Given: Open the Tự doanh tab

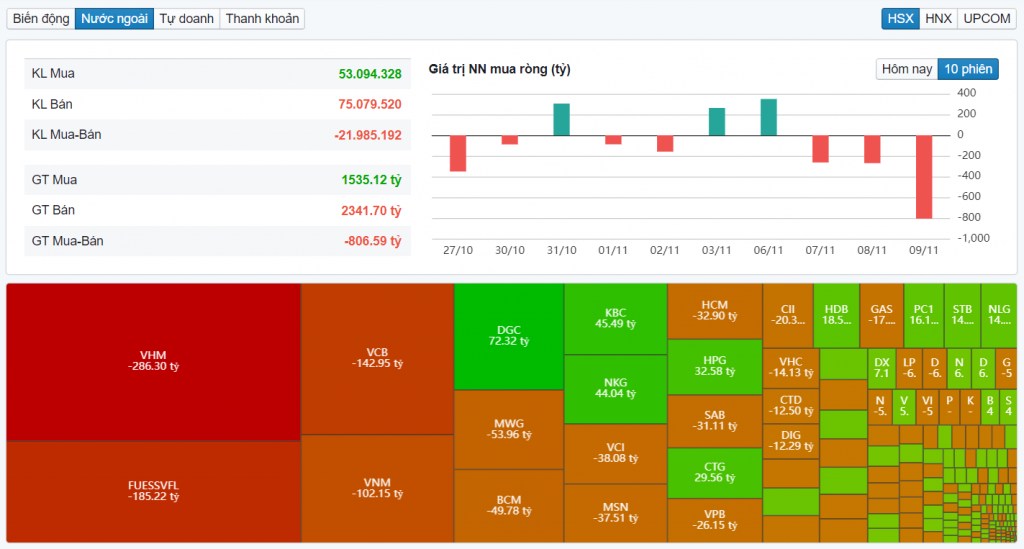Looking at the screenshot, I should 187,18.
